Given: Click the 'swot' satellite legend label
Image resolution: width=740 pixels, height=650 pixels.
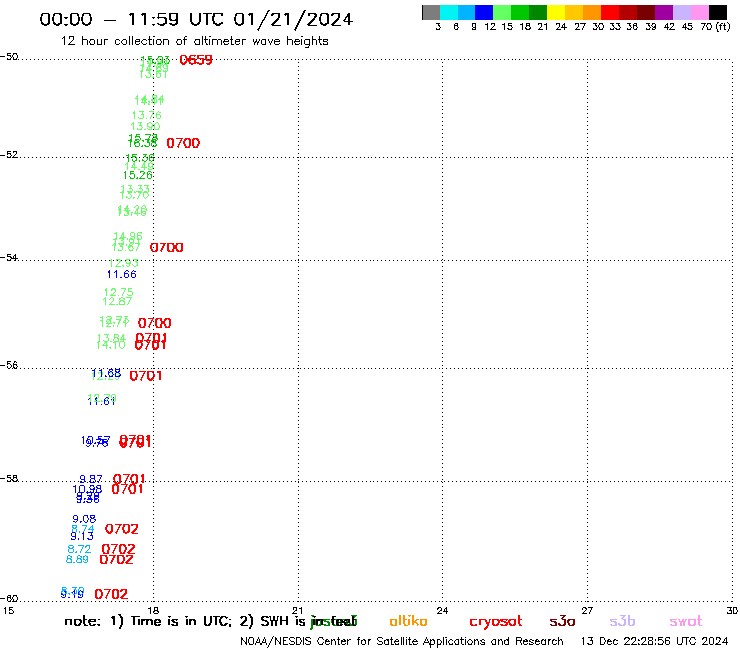Looking at the screenshot, I should (685, 621).
